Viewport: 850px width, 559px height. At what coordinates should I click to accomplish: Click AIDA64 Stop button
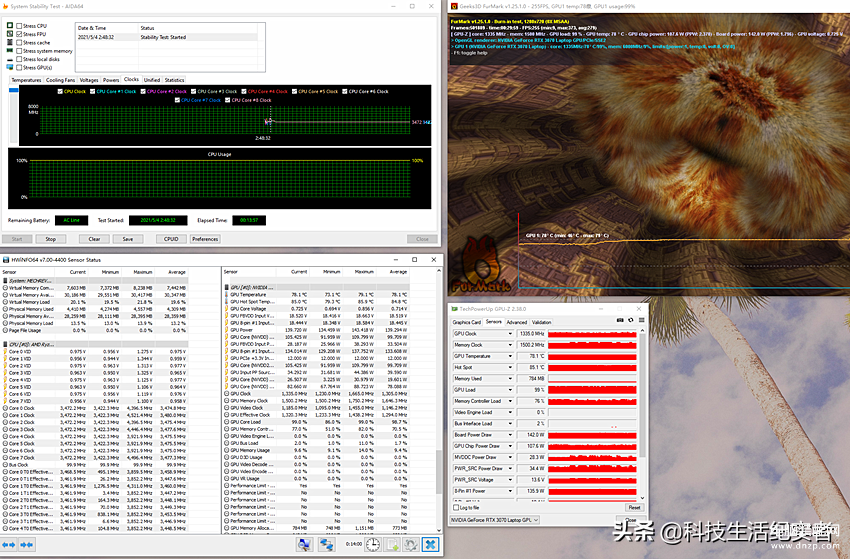click(x=50, y=239)
